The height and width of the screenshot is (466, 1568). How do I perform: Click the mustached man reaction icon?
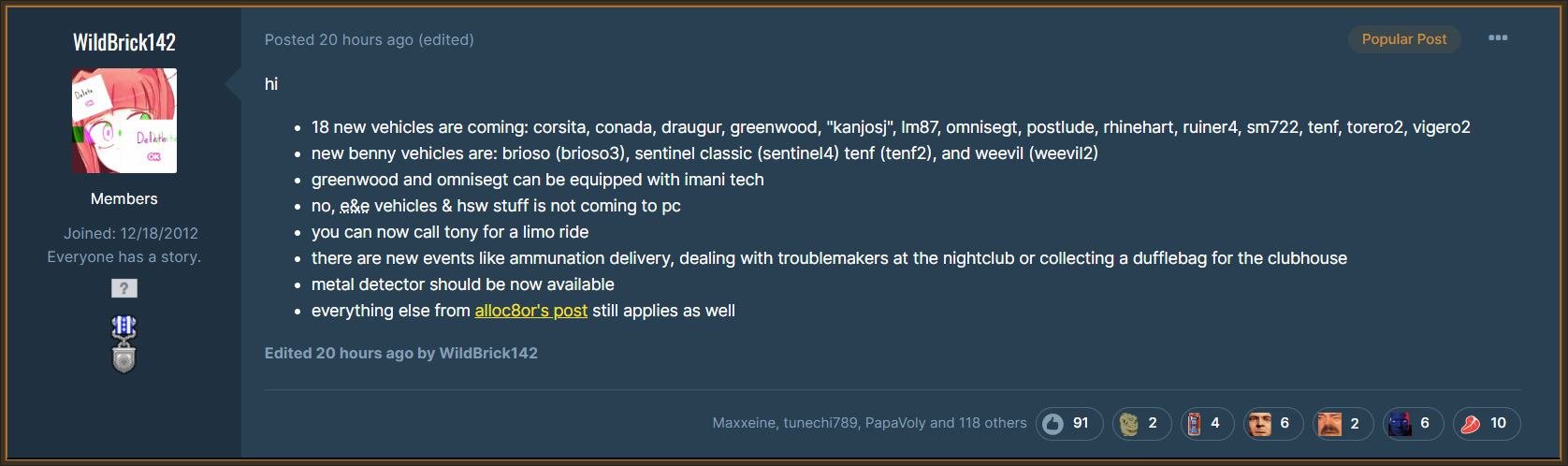(1329, 424)
